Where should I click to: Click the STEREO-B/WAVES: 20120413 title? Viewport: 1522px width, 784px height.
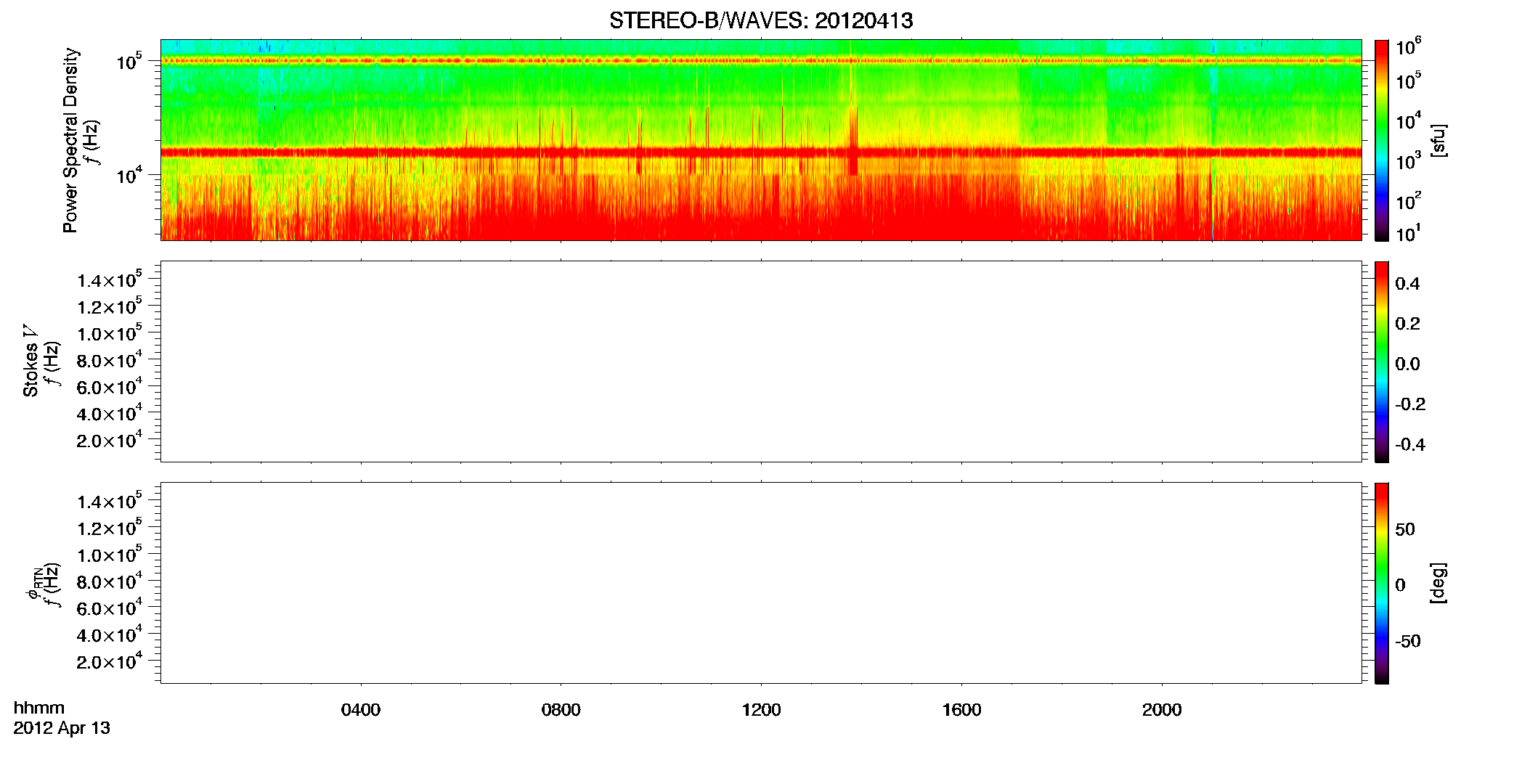(x=761, y=20)
